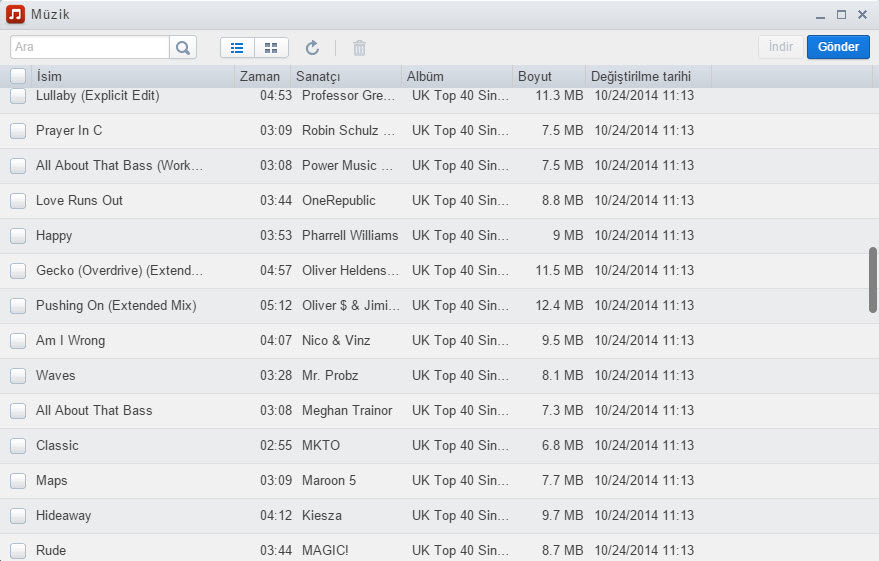Minimize the Müzik window

tap(820, 15)
